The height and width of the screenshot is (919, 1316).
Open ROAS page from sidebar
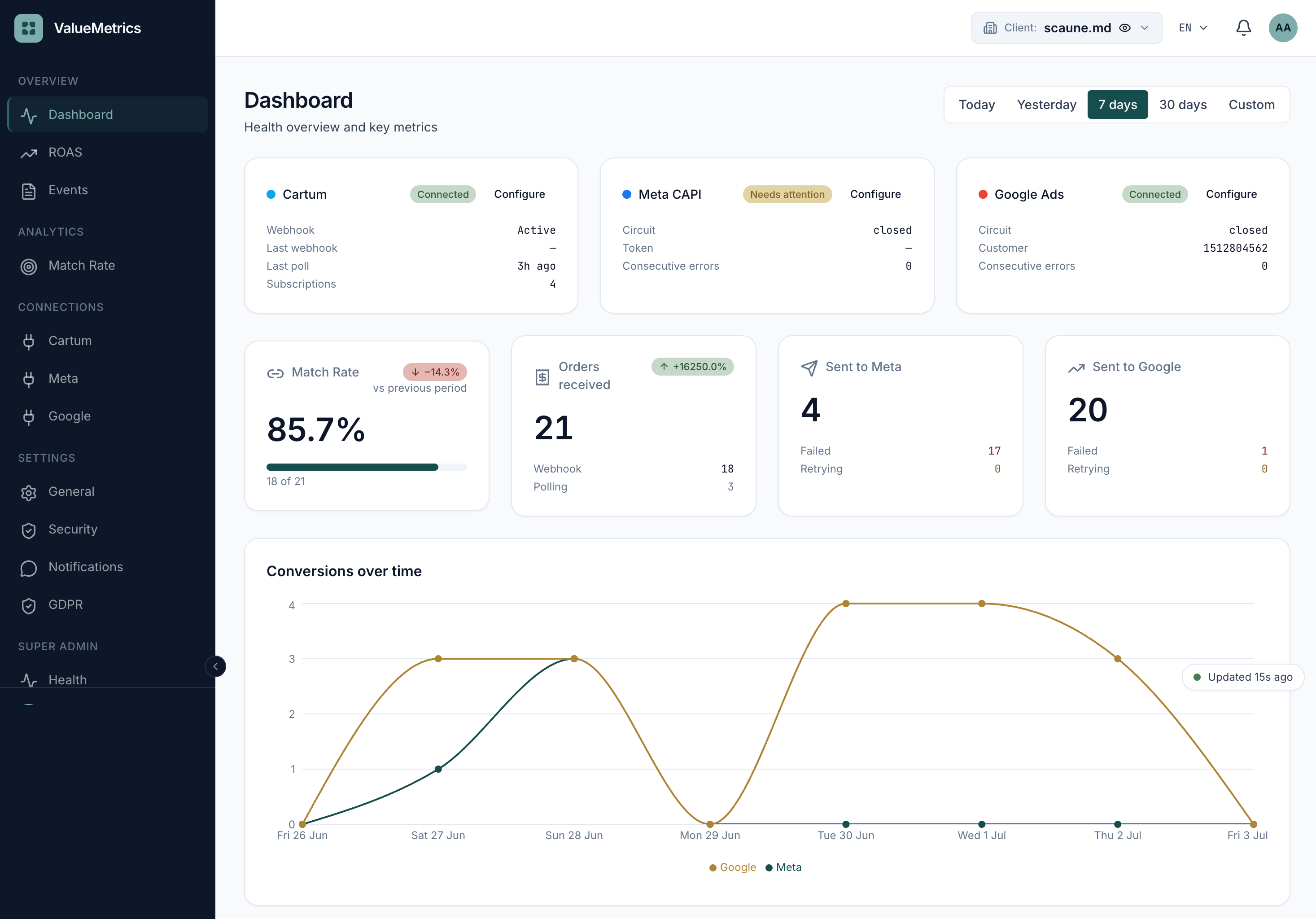pos(108,153)
